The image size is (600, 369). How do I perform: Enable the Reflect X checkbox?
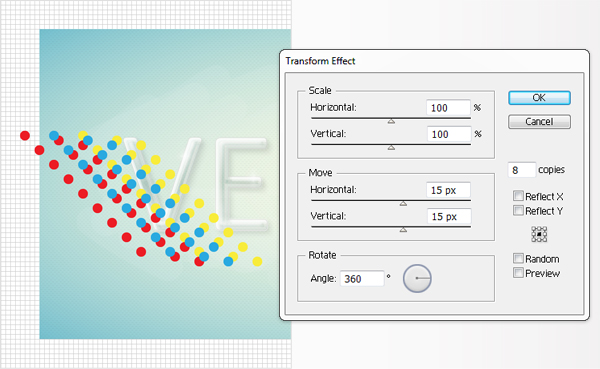pyautogui.click(x=518, y=196)
